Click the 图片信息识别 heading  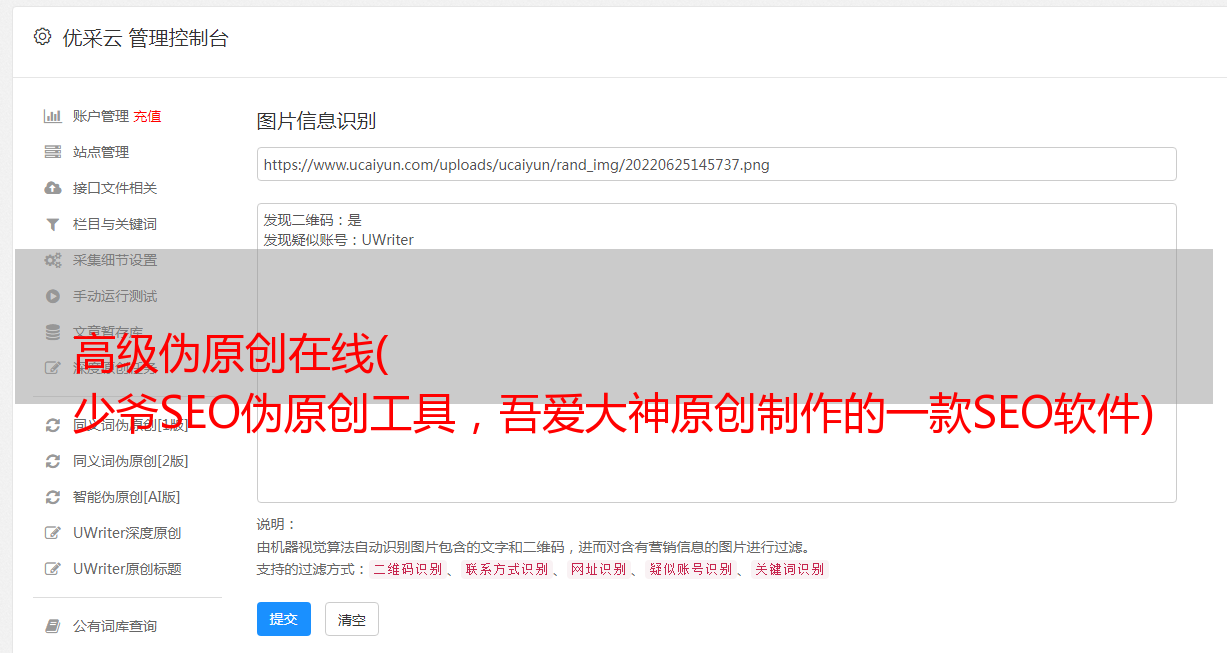316,121
